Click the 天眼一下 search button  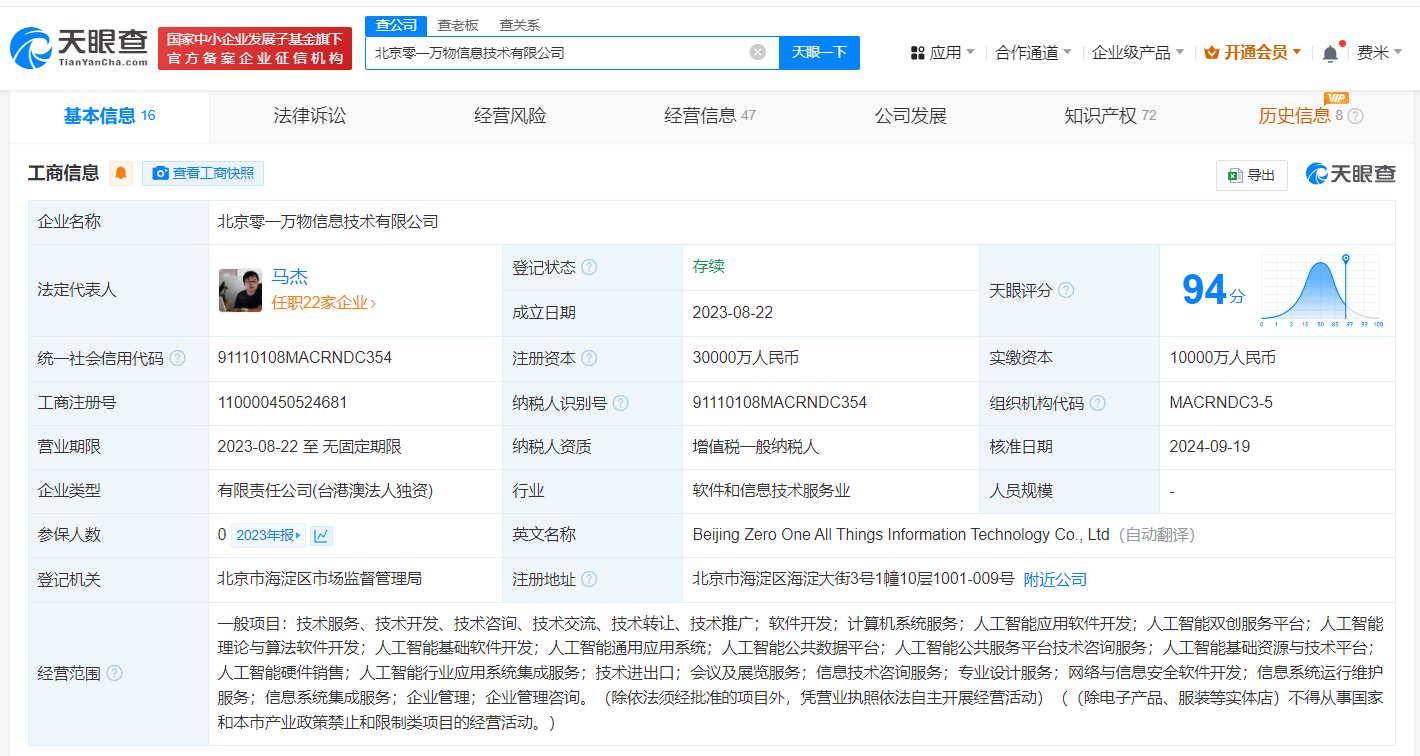pyautogui.click(x=820, y=52)
